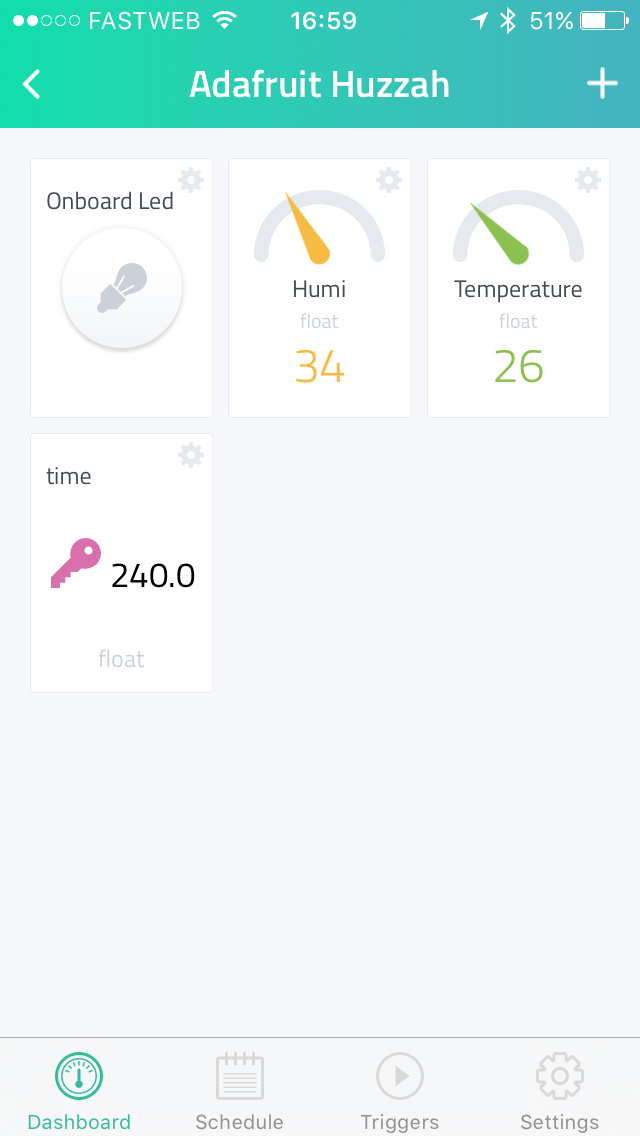Image resolution: width=640 pixels, height=1136 pixels.
Task: Tap the Adafruit Huzzah title
Action: pos(320,85)
